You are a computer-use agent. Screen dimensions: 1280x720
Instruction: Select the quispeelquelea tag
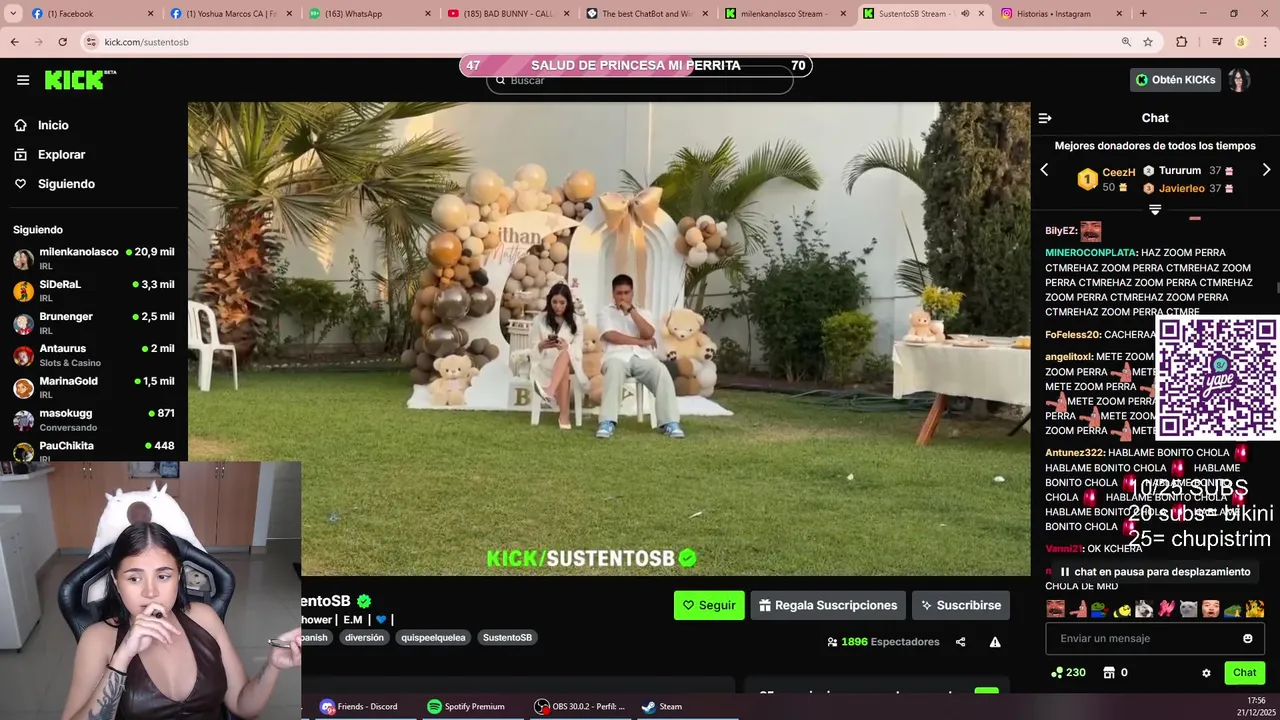tap(433, 637)
